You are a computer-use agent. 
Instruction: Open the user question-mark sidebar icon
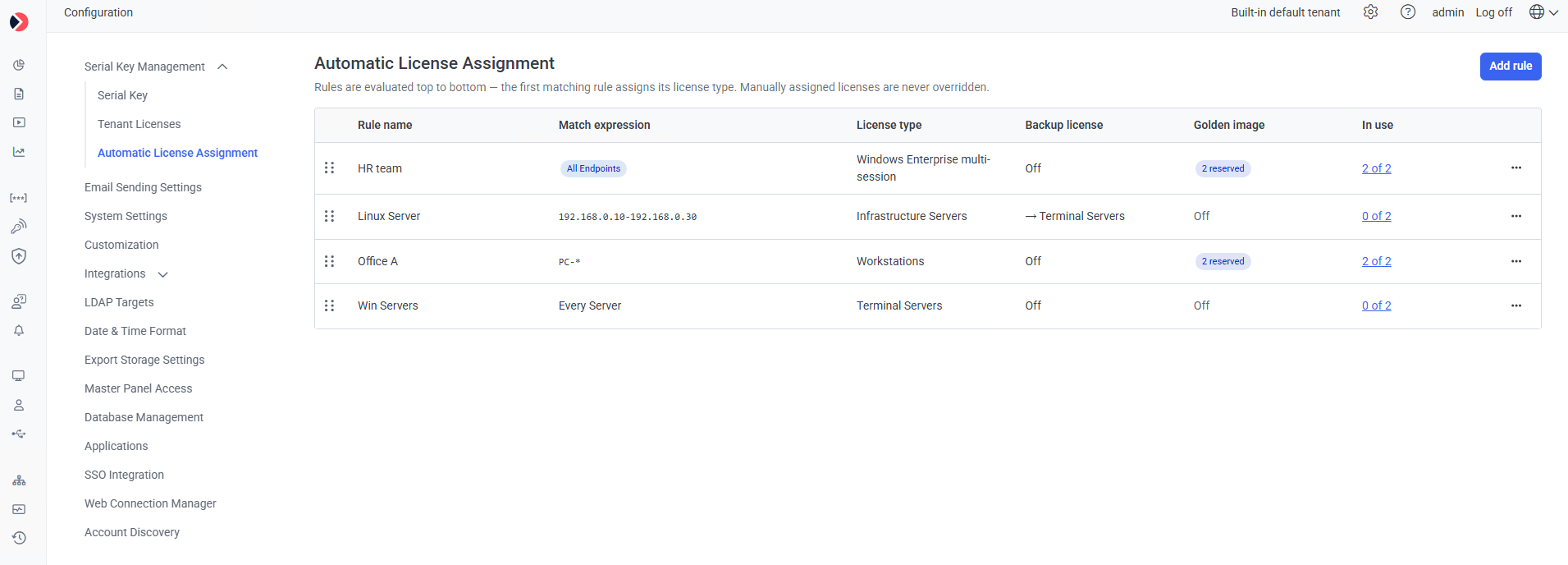(x=19, y=301)
